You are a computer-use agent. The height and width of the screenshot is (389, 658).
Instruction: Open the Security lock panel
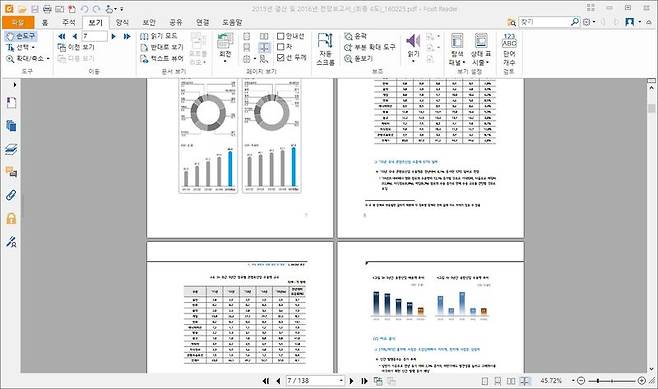(11, 218)
